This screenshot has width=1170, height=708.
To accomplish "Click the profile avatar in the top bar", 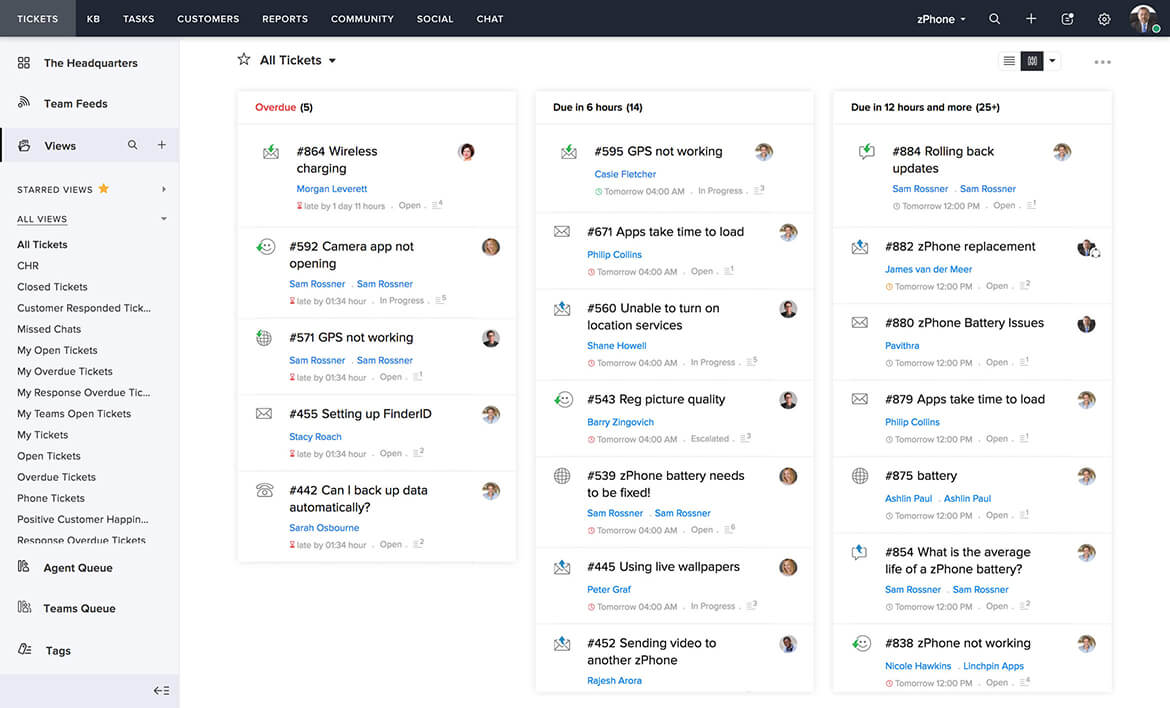I will click(x=1142, y=18).
